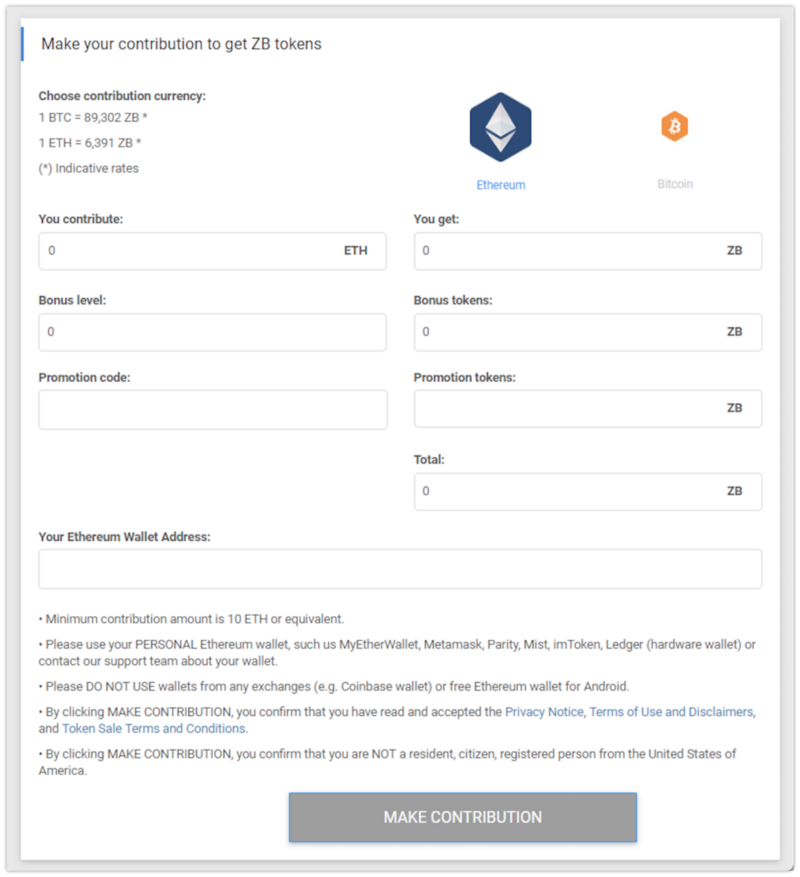The height and width of the screenshot is (877, 800).
Task: Click the Total ZB field
Action: click(x=587, y=492)
